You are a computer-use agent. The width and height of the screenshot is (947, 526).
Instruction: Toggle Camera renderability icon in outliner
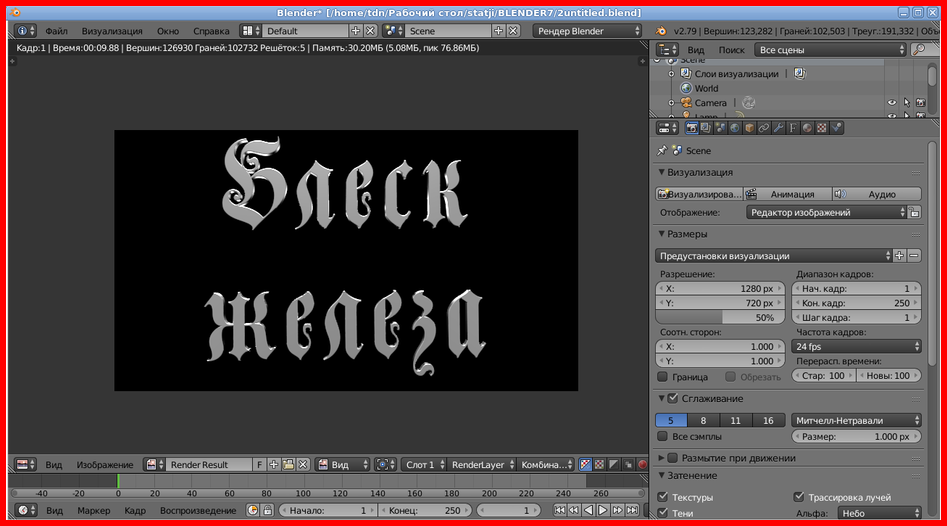coord(920,103)
